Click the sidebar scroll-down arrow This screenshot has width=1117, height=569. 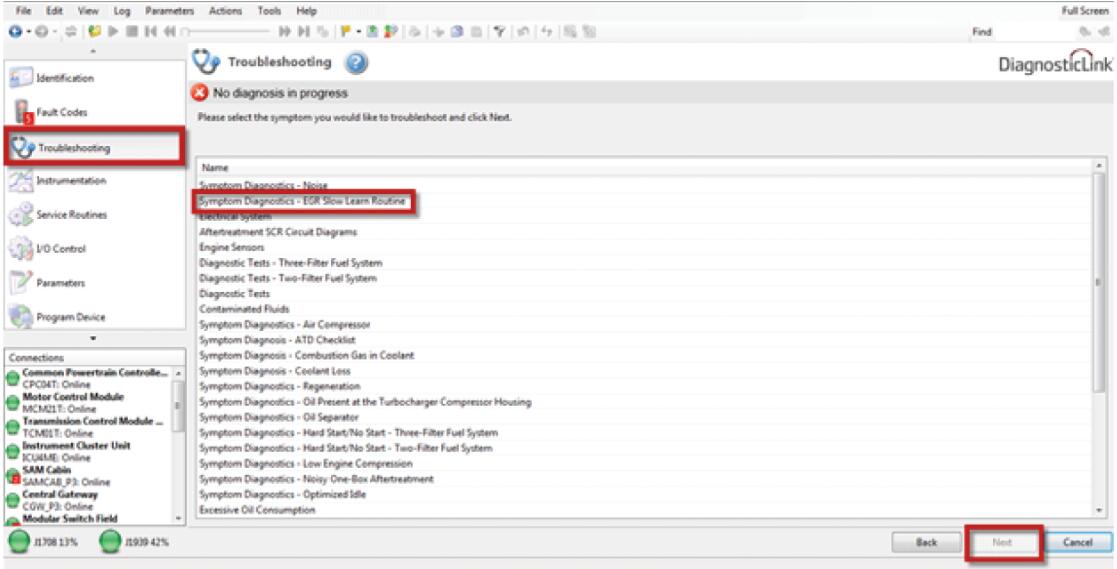coord(93,339)
